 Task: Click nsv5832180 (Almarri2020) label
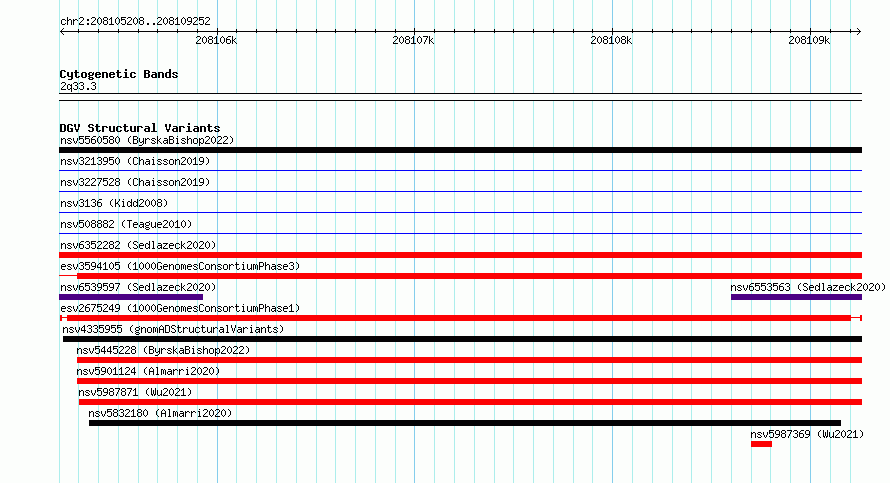click(160, 413)
